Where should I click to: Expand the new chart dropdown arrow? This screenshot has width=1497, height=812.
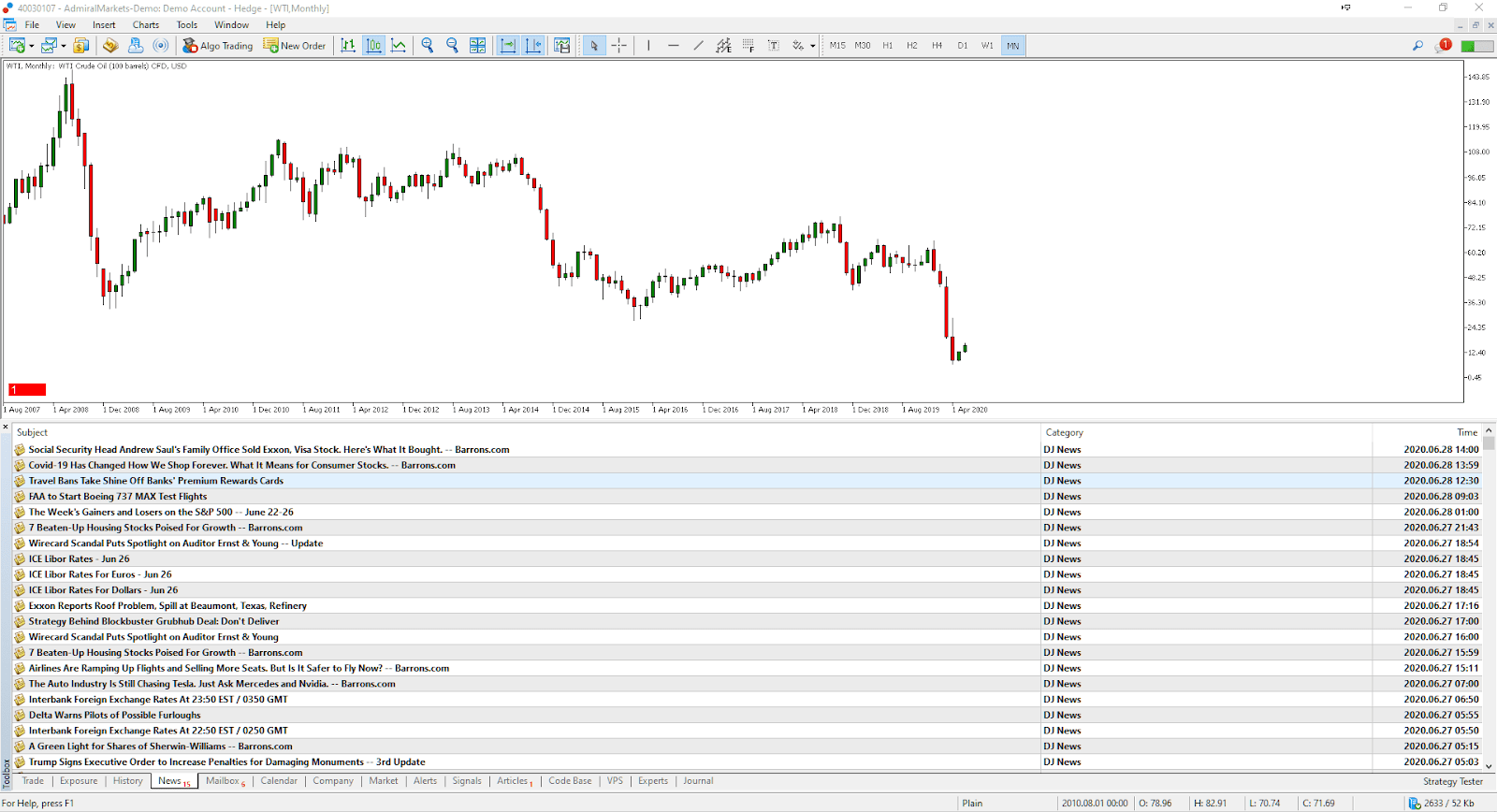(x=32, y=46)
